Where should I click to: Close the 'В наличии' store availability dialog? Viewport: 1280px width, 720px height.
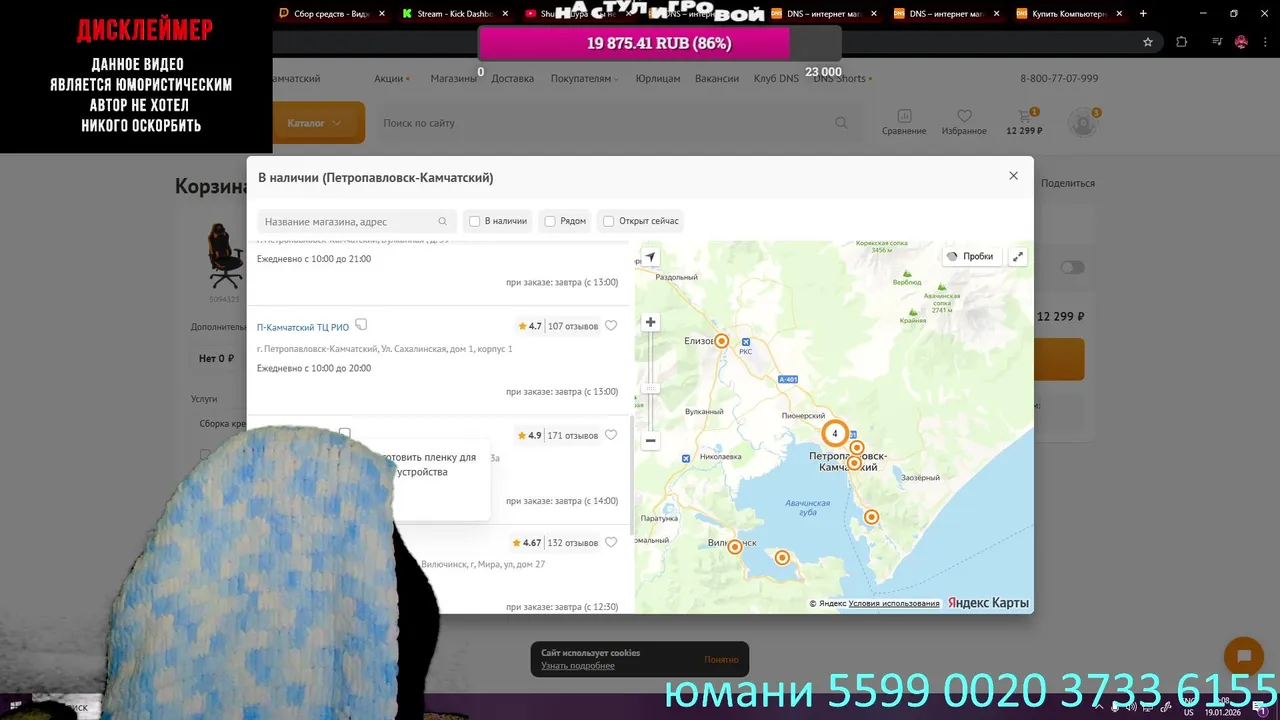coord(1013,176)
